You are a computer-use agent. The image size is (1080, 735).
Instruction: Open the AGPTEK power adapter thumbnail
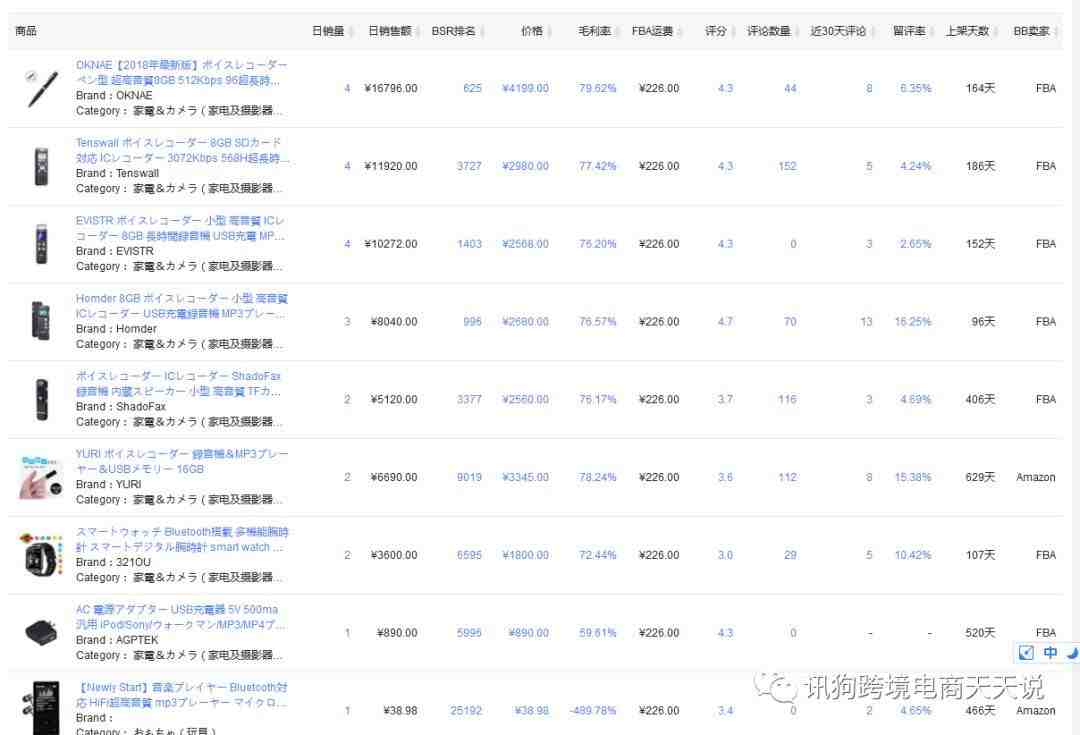(41, 632)
